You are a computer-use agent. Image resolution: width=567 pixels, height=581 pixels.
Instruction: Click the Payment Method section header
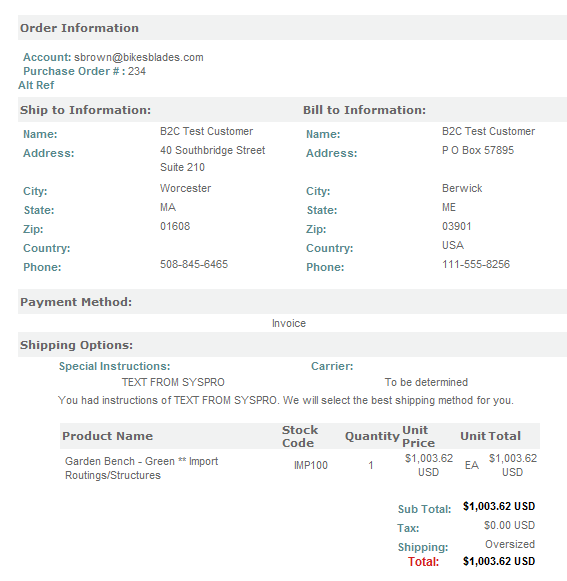click(76, 302)
